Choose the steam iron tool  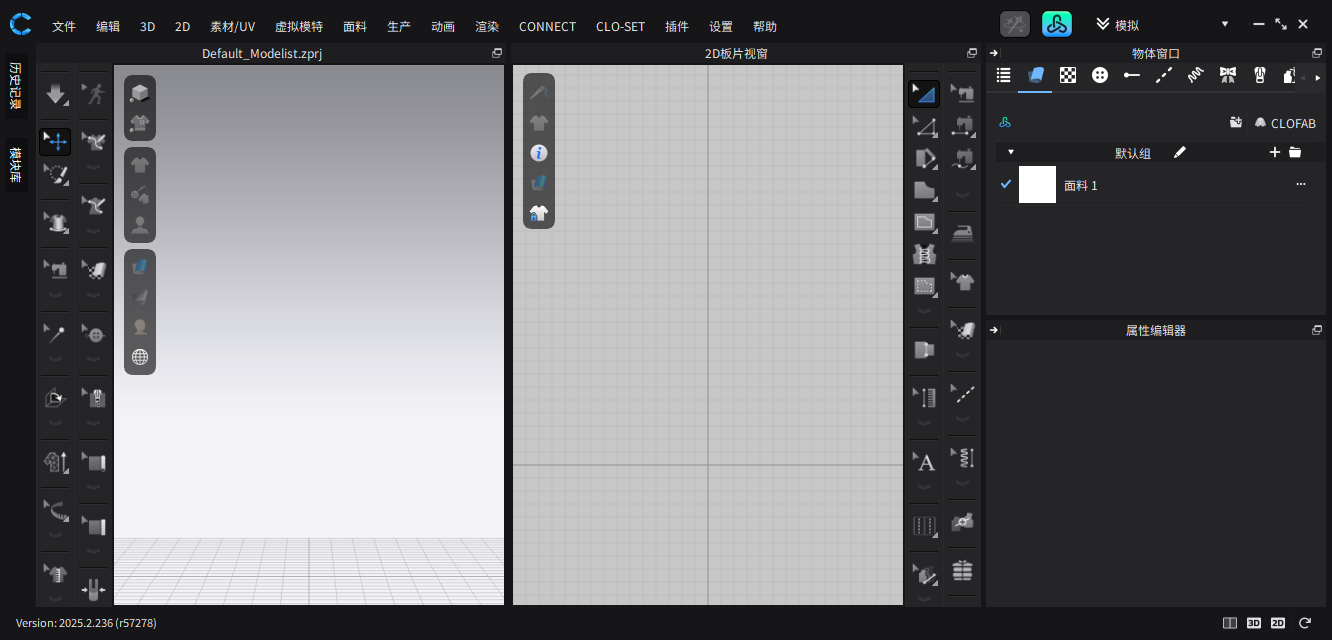click(x=962, y=233)
